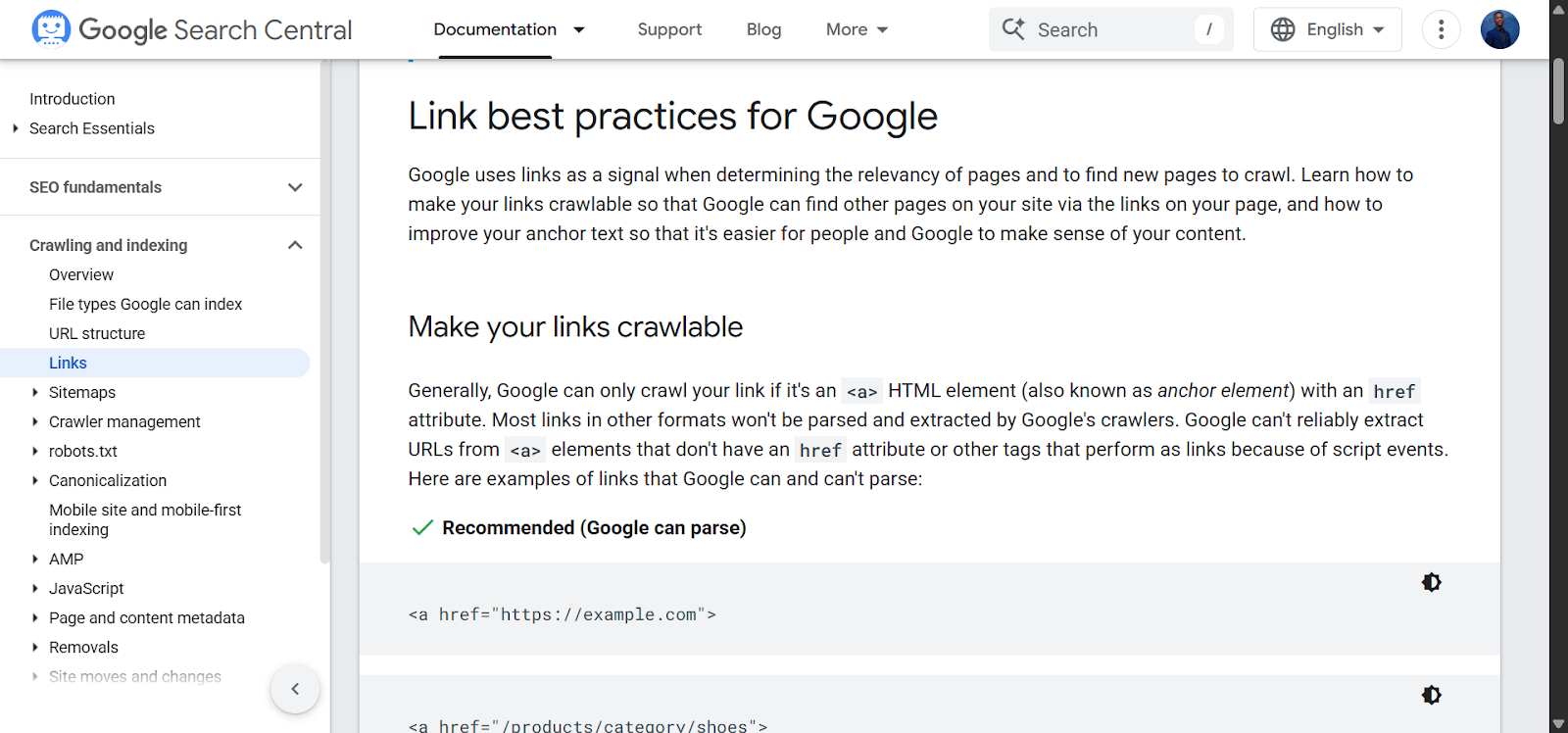This screenshot has width=1568, height=733.
Task: Expand the robots.txt arrow
Action: pos(35,451)
